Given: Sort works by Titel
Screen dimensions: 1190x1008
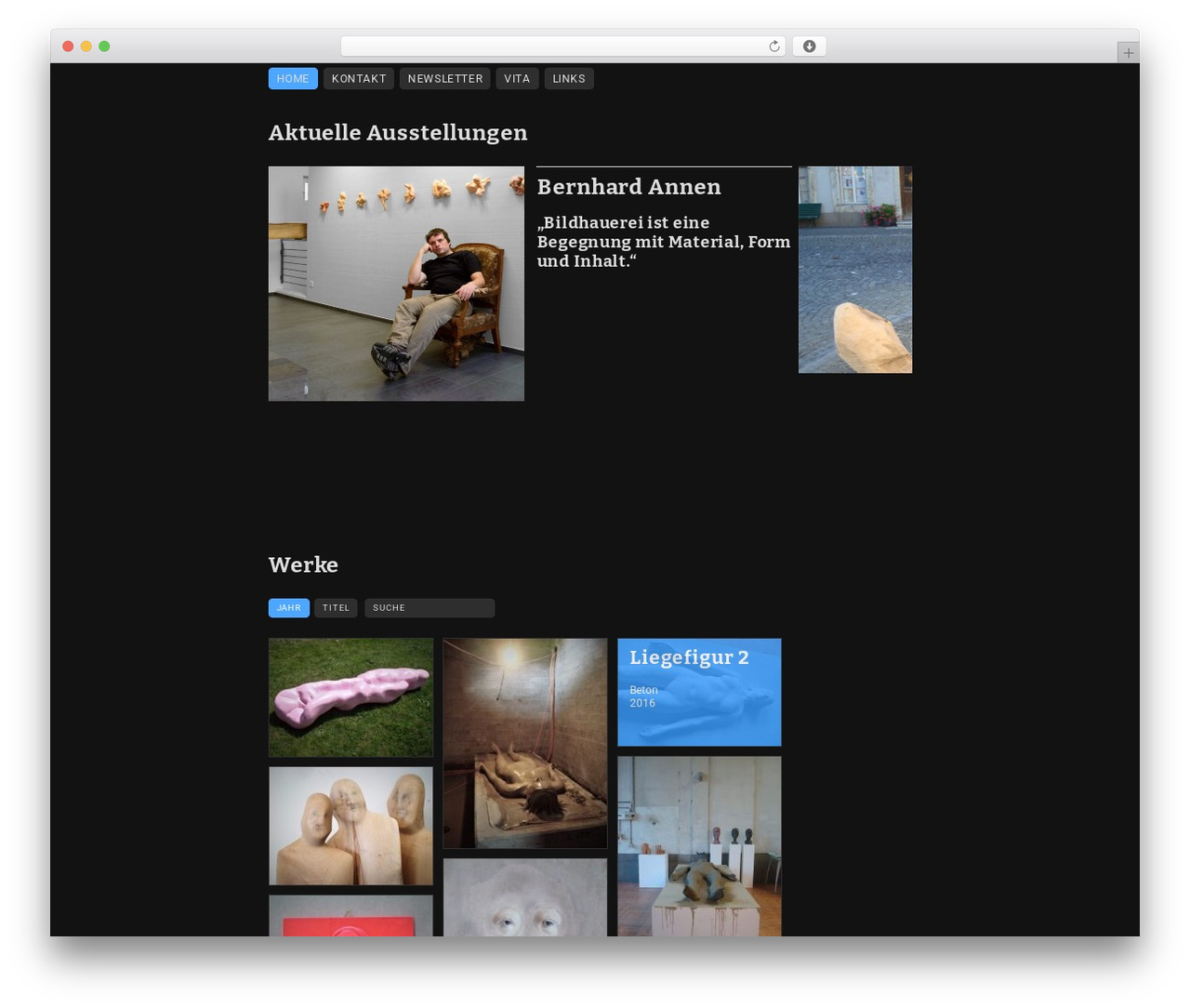Looking at the screenshot, I should coord(336,608).
